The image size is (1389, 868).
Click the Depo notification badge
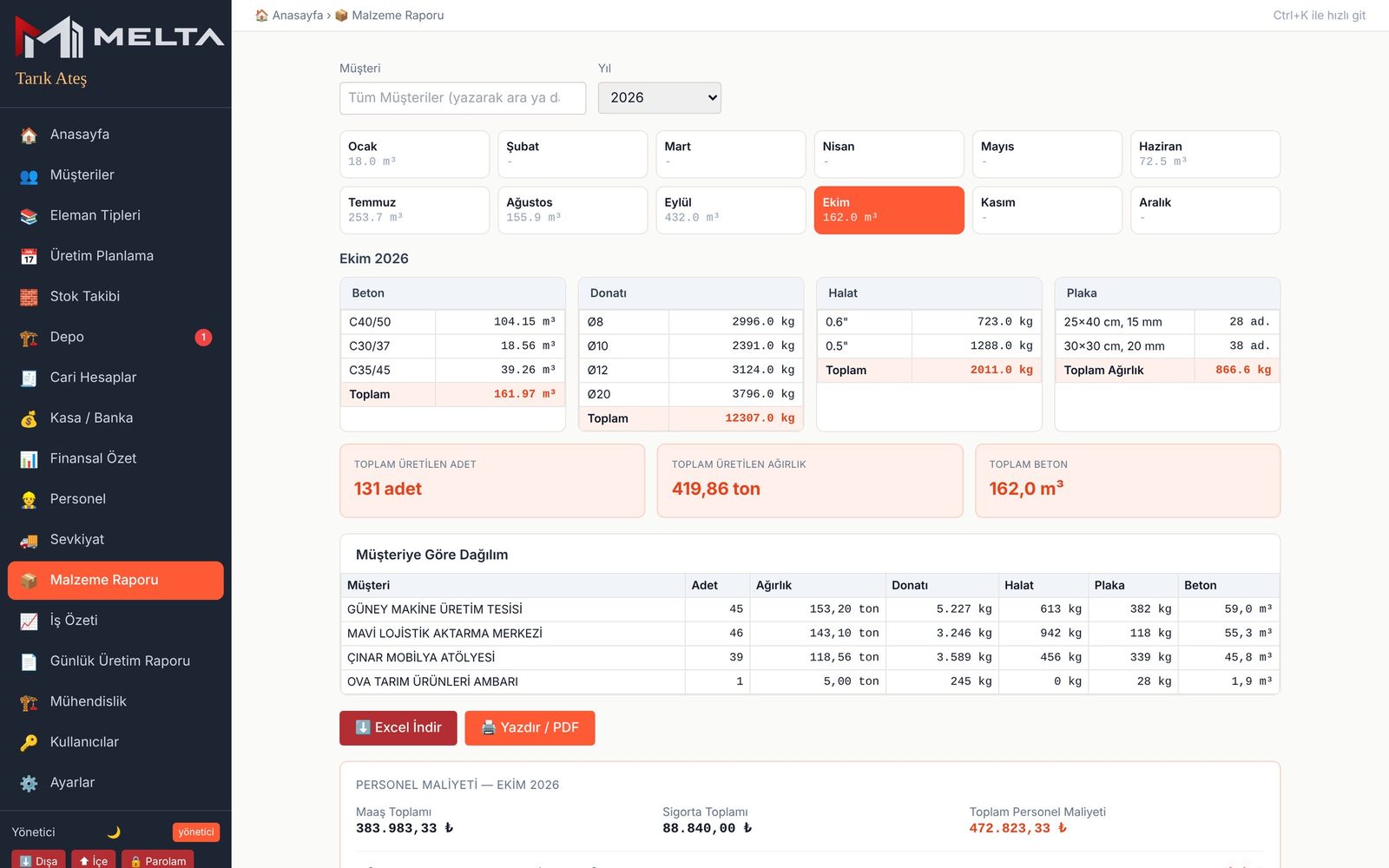[203, 338]
